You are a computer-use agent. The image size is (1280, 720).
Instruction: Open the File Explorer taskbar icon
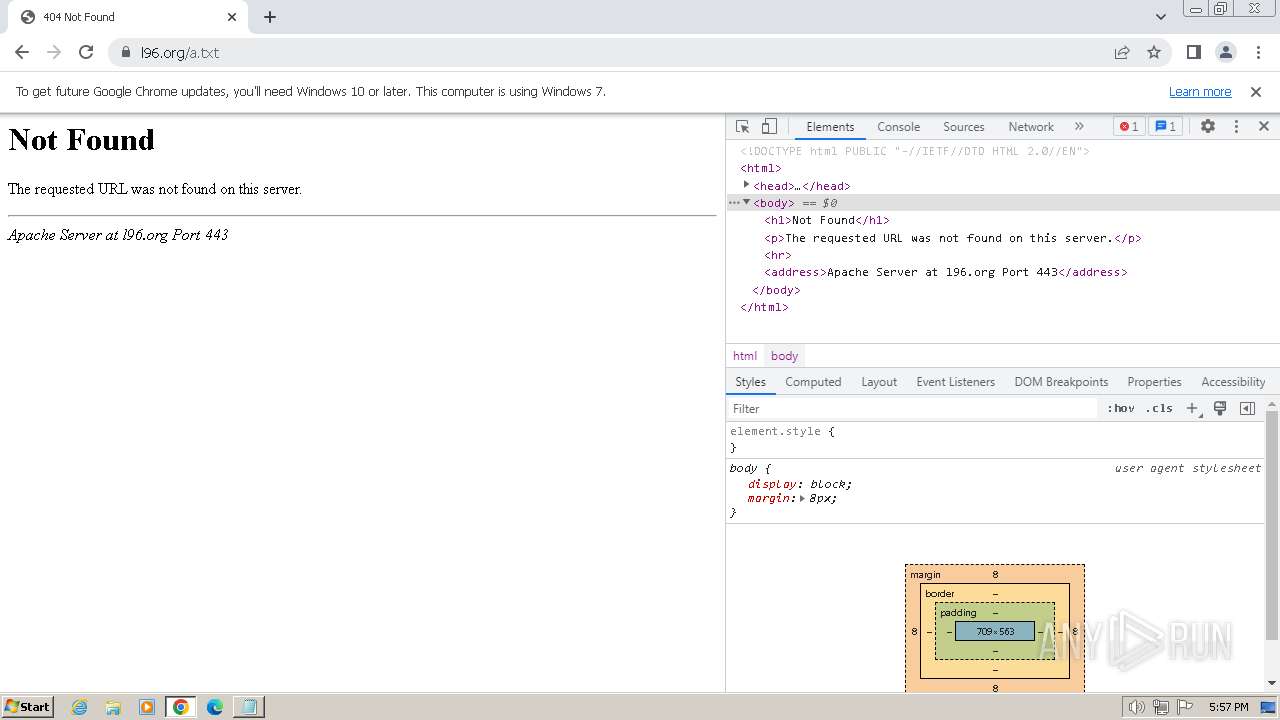point(113,707)
